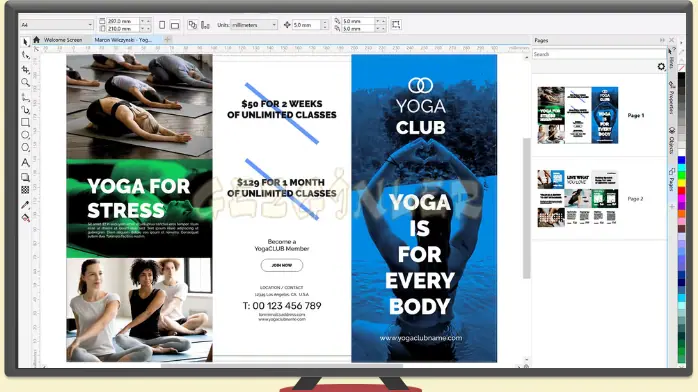Click the Page 2 label
Image resolution: width=698 pixels, height=392 pixels.
[636, 199]
